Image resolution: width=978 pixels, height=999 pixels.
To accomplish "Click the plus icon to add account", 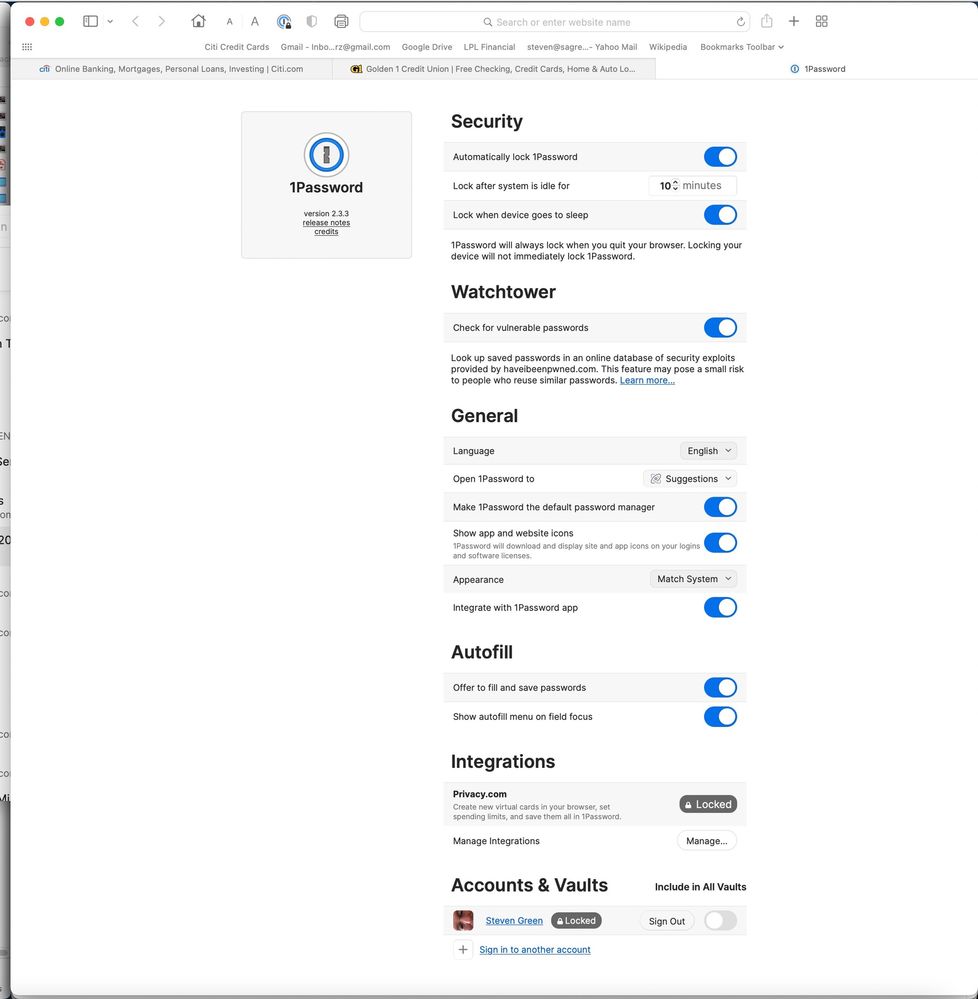I will click(463, 950).
